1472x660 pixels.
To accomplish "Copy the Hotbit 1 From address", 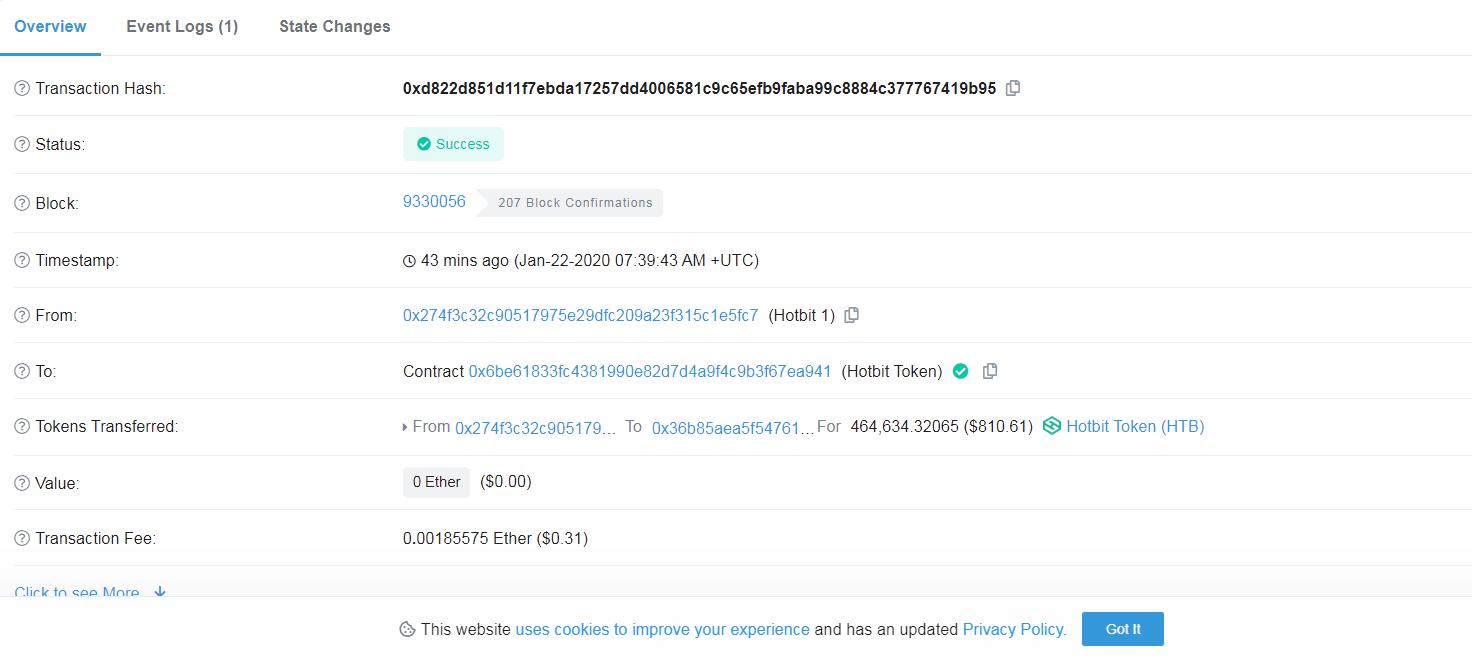I will point(852,315).
